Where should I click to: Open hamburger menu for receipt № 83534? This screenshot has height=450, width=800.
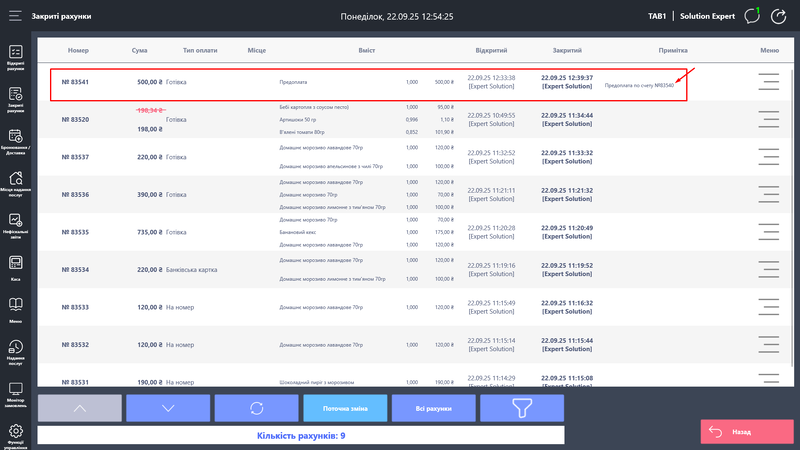coord(768,270)
